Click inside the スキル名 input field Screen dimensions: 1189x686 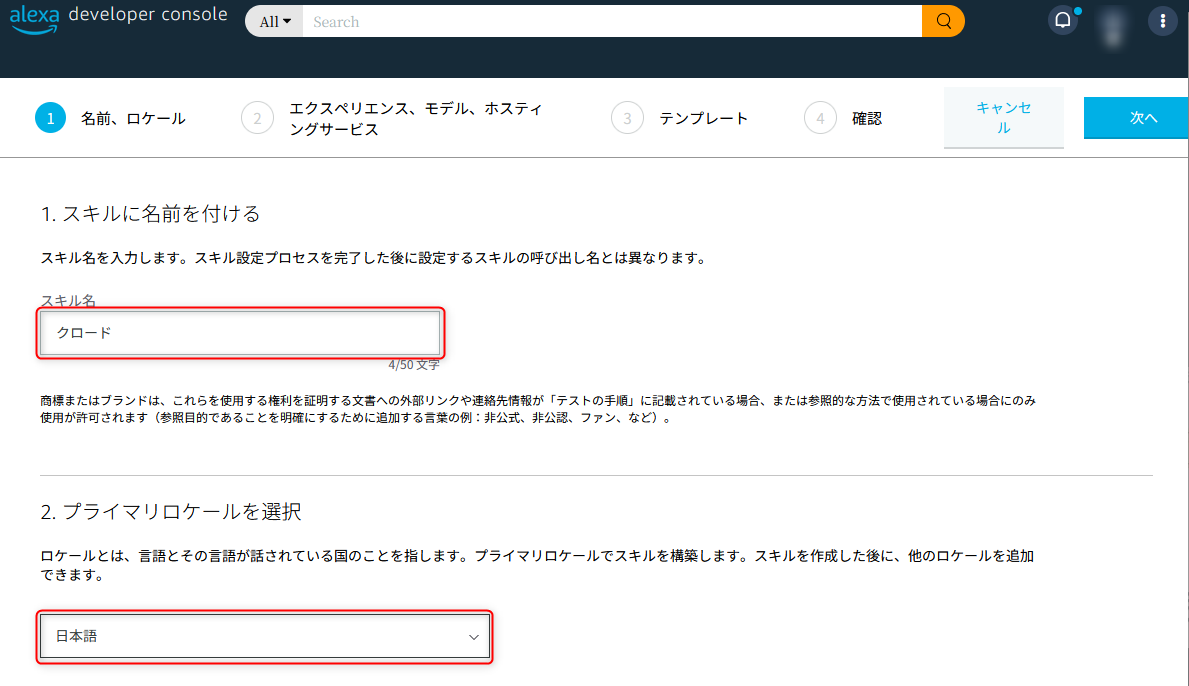240,333
